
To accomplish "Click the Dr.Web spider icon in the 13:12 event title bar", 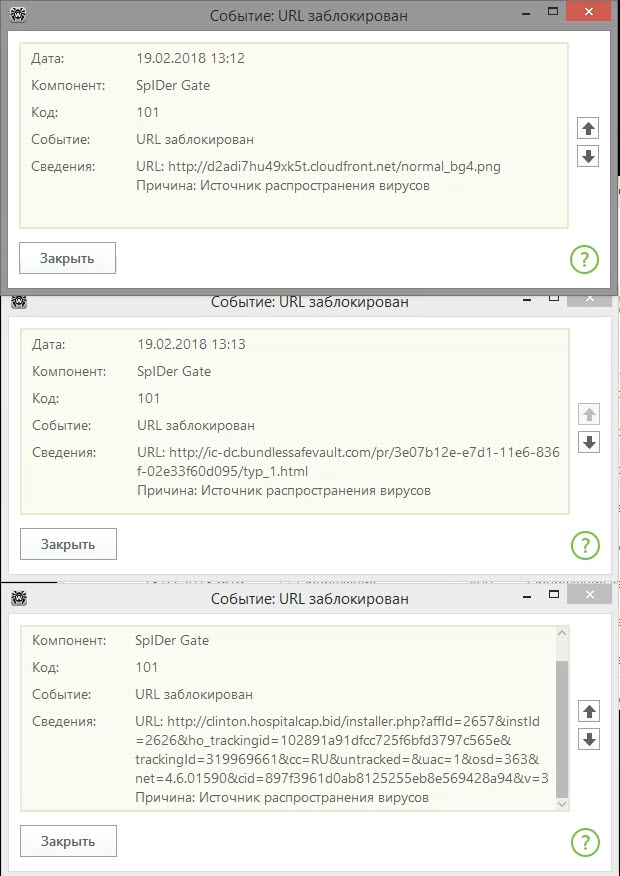I will pos(19,16).
